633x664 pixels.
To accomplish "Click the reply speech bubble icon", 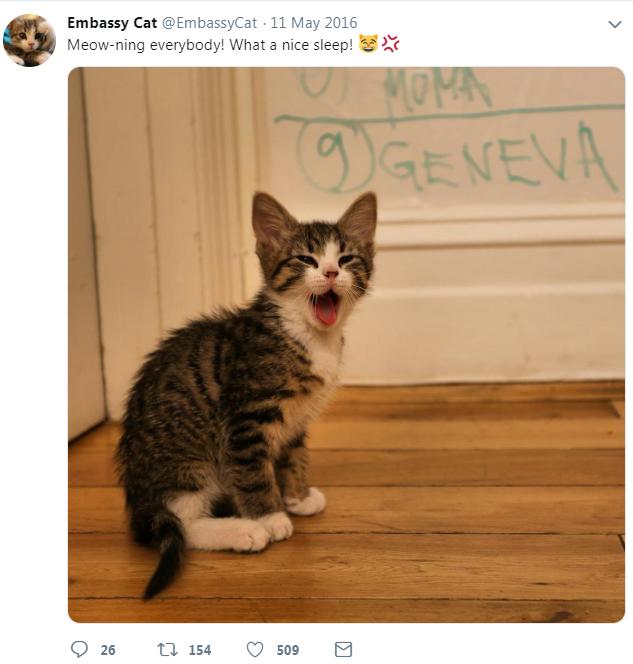I will pyautogui.click(x=80, y=649).
